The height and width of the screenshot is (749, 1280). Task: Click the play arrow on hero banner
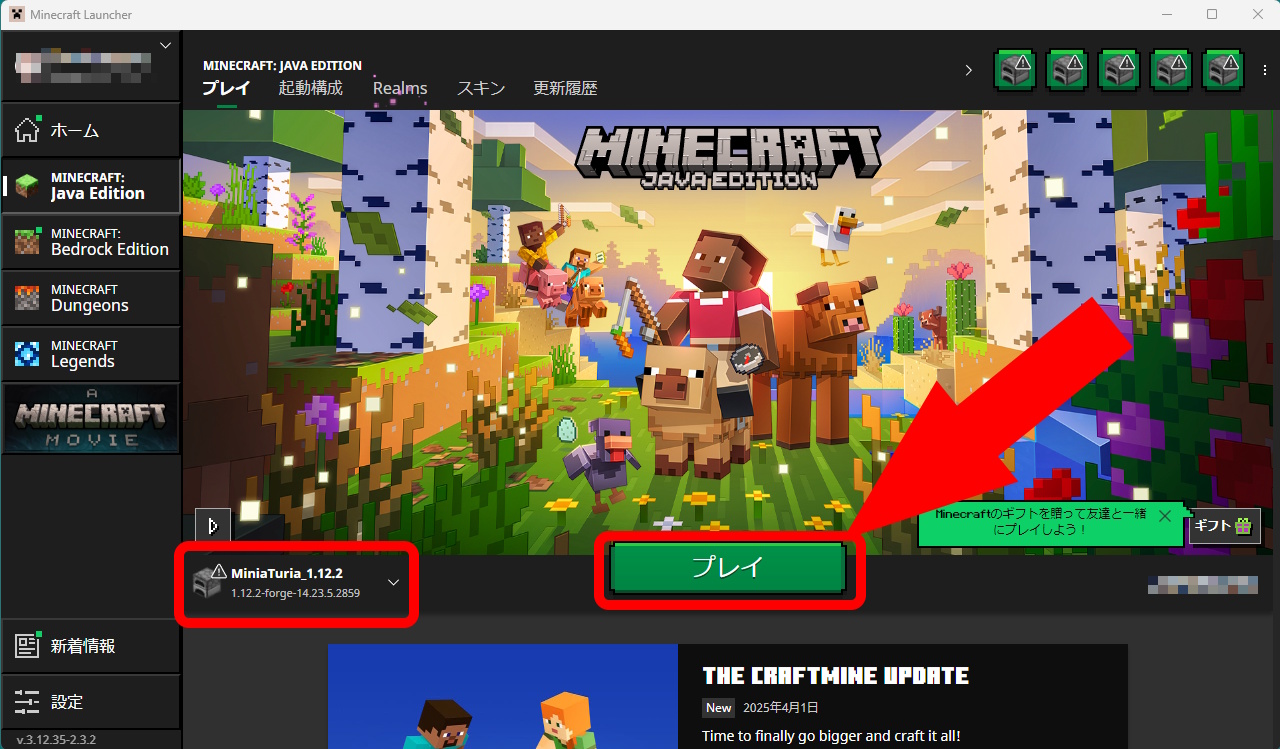(x=212, y=525)
